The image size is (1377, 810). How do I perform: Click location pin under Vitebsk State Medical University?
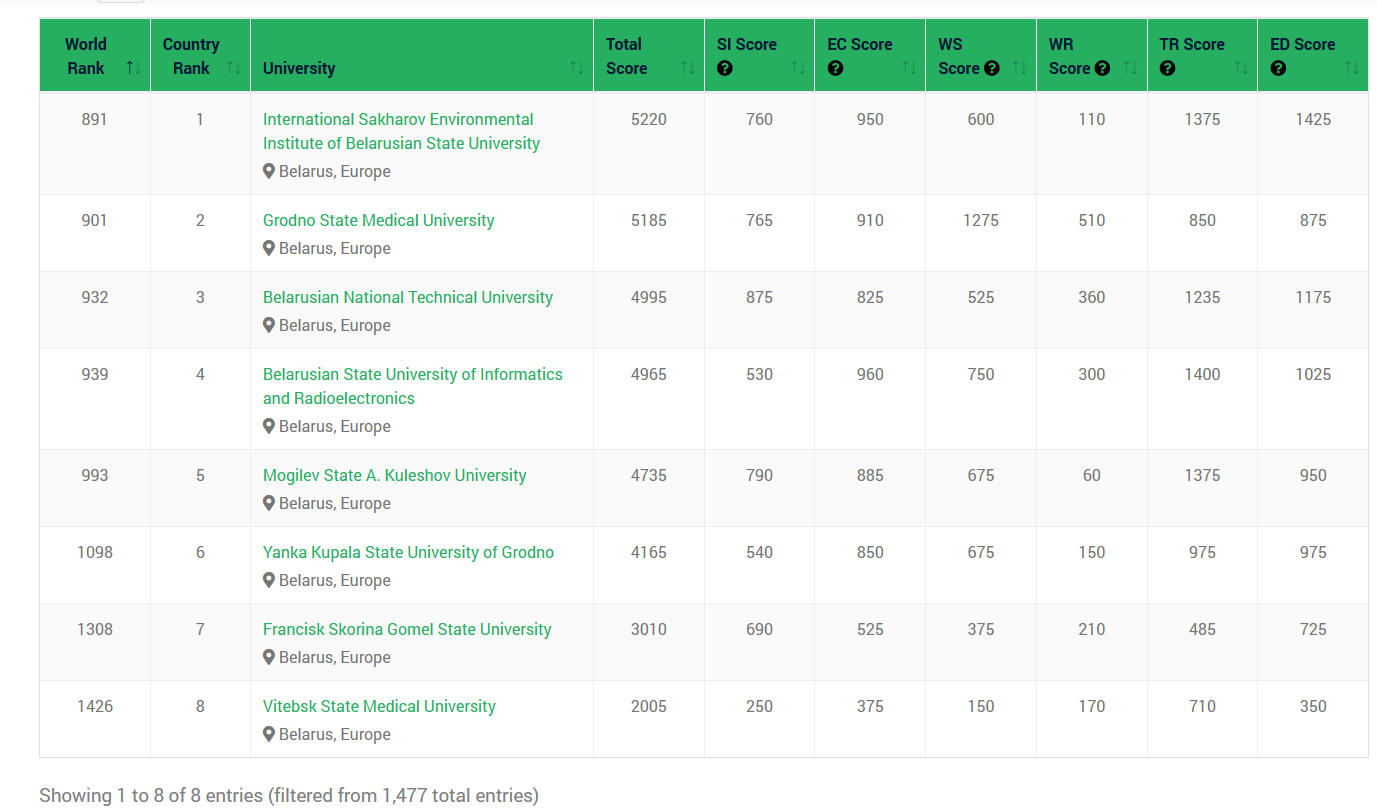pos(269,734)
